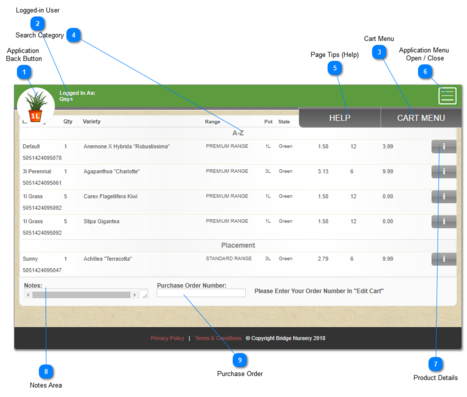
Task: Select Stipa Gigantea variety text
Action: coord(101,221)
